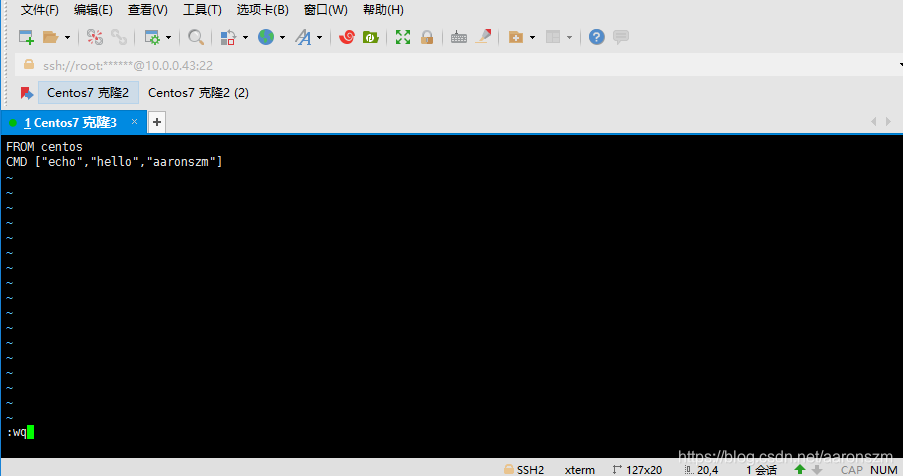Click the NUM indicator in status bar
This screenshot has height=476, width=903.
click(884, 470)
